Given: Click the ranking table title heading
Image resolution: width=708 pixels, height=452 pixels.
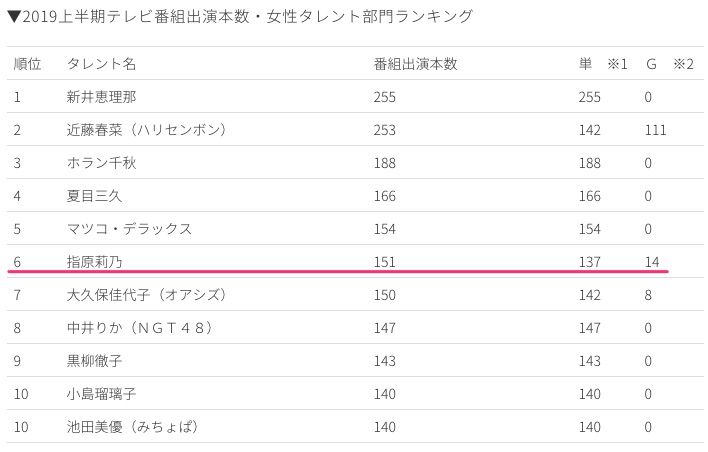Looking at the screenshot, I should (x=240, y=17).
